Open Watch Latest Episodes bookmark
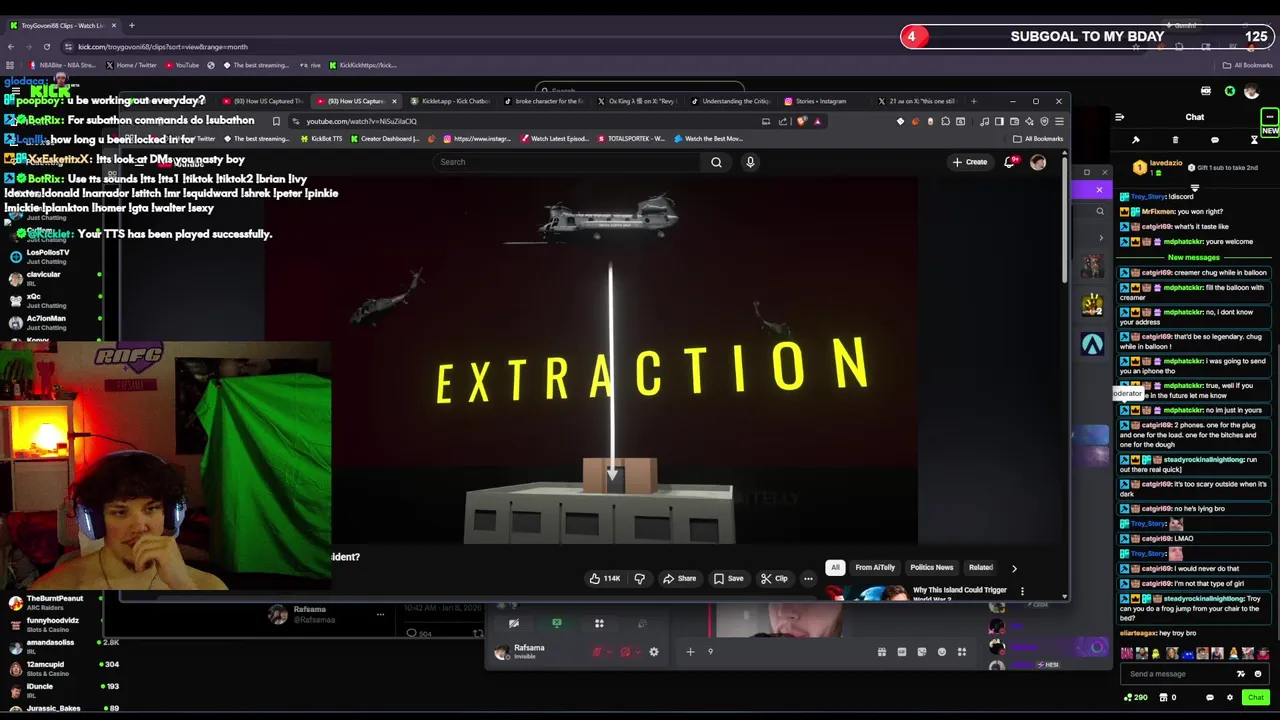Screen dimensions: 1280x720 coord(555,139)
